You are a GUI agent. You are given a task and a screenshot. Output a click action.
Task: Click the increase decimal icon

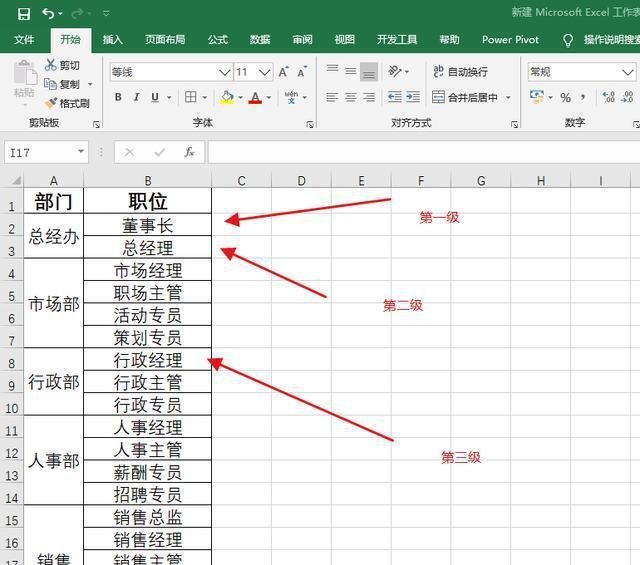608,97
